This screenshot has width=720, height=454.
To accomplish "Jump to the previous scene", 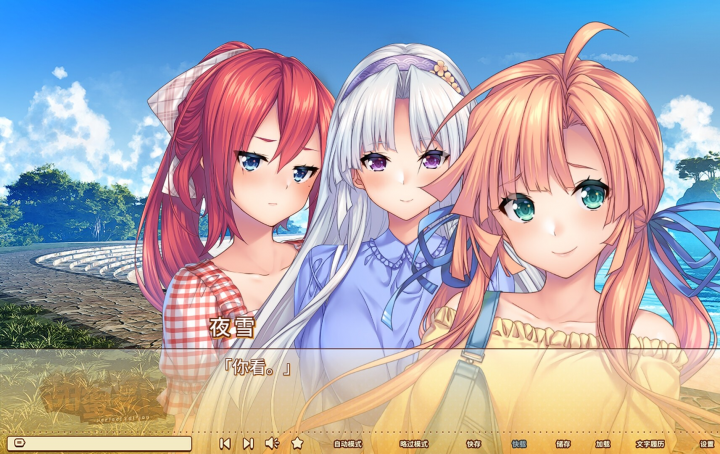I will pos(225,443).
